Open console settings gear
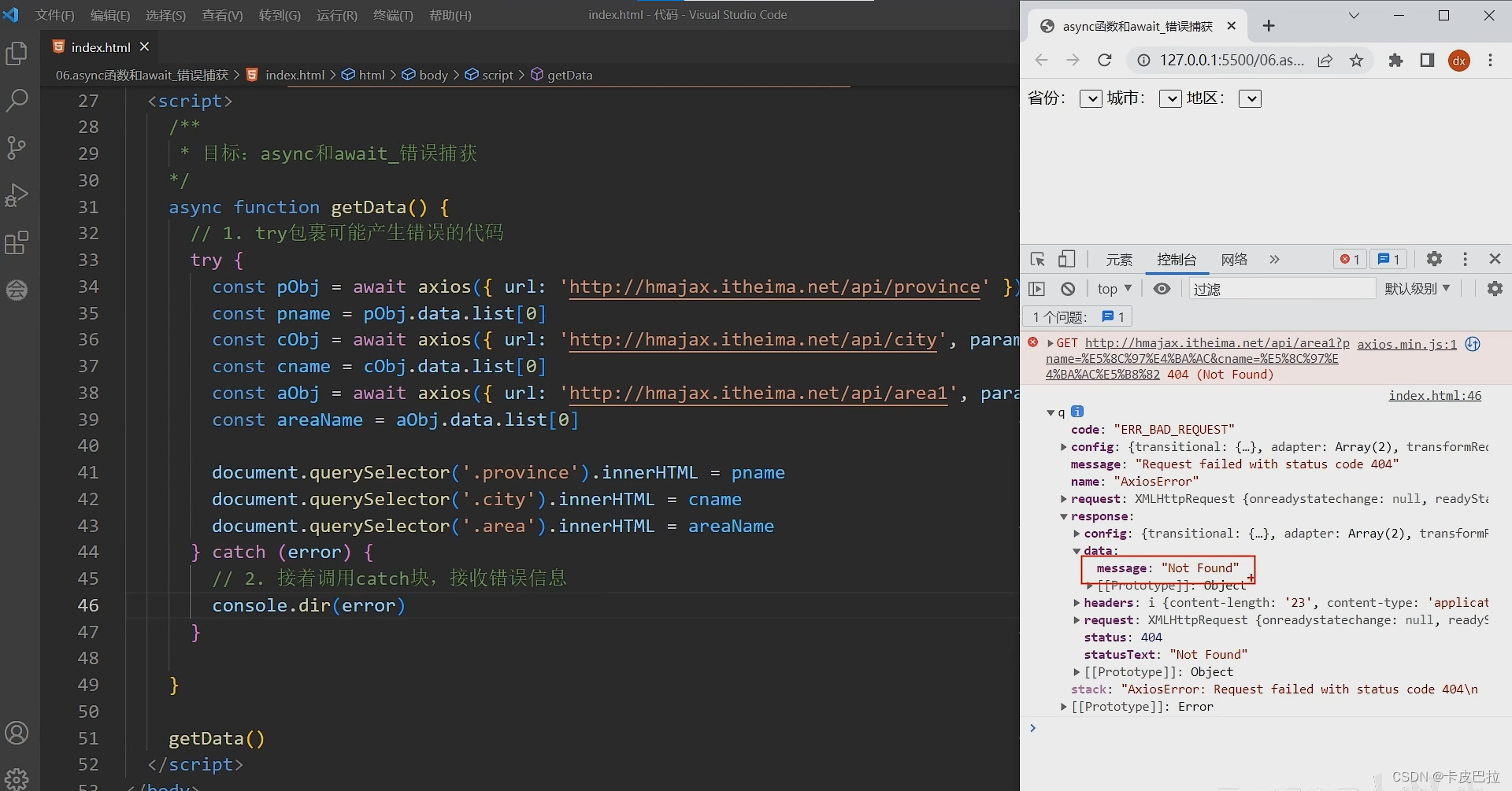 click(1495, 289)
